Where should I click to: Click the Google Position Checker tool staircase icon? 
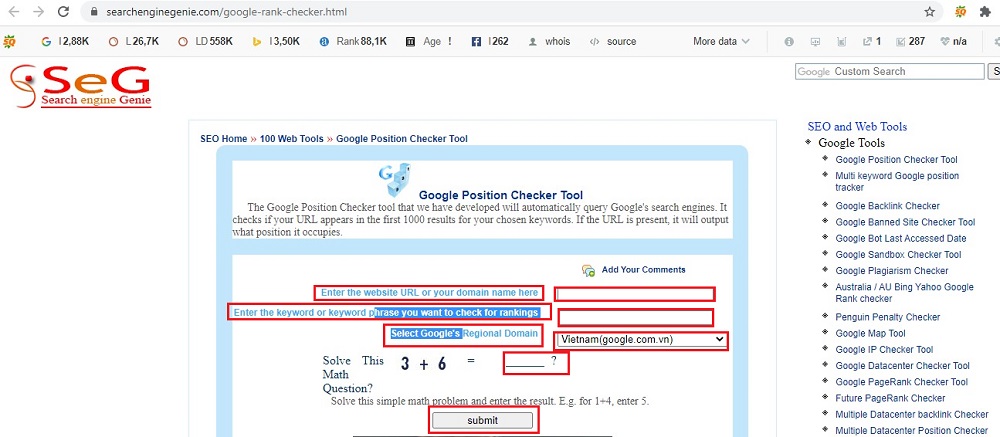point(395,179)
